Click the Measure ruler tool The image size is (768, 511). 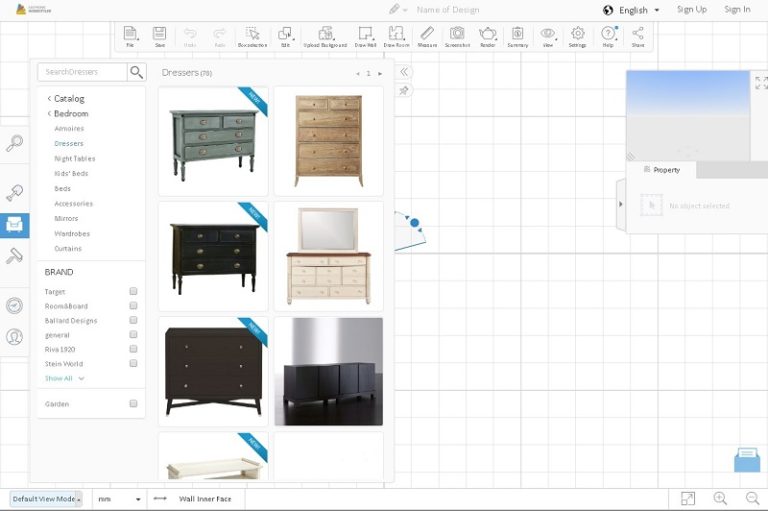click(427, 37)
